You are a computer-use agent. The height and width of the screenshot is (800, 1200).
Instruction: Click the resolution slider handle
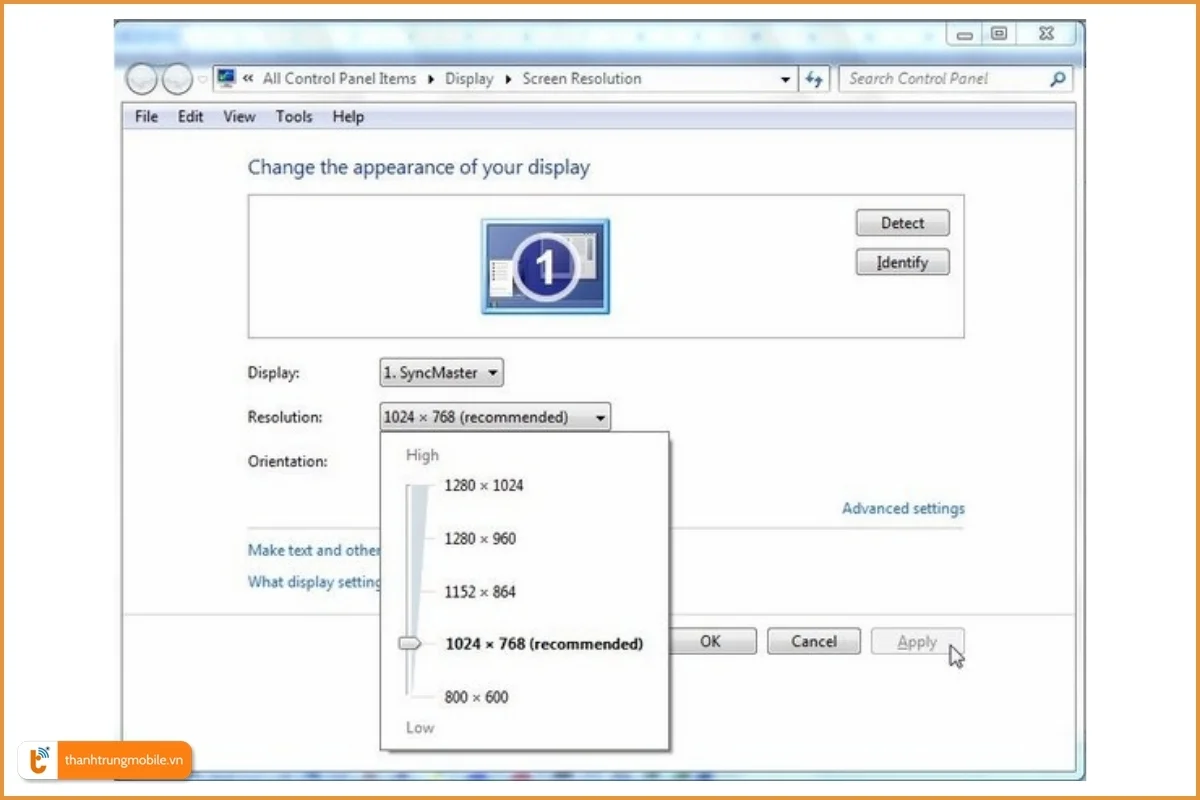point(410,644)
